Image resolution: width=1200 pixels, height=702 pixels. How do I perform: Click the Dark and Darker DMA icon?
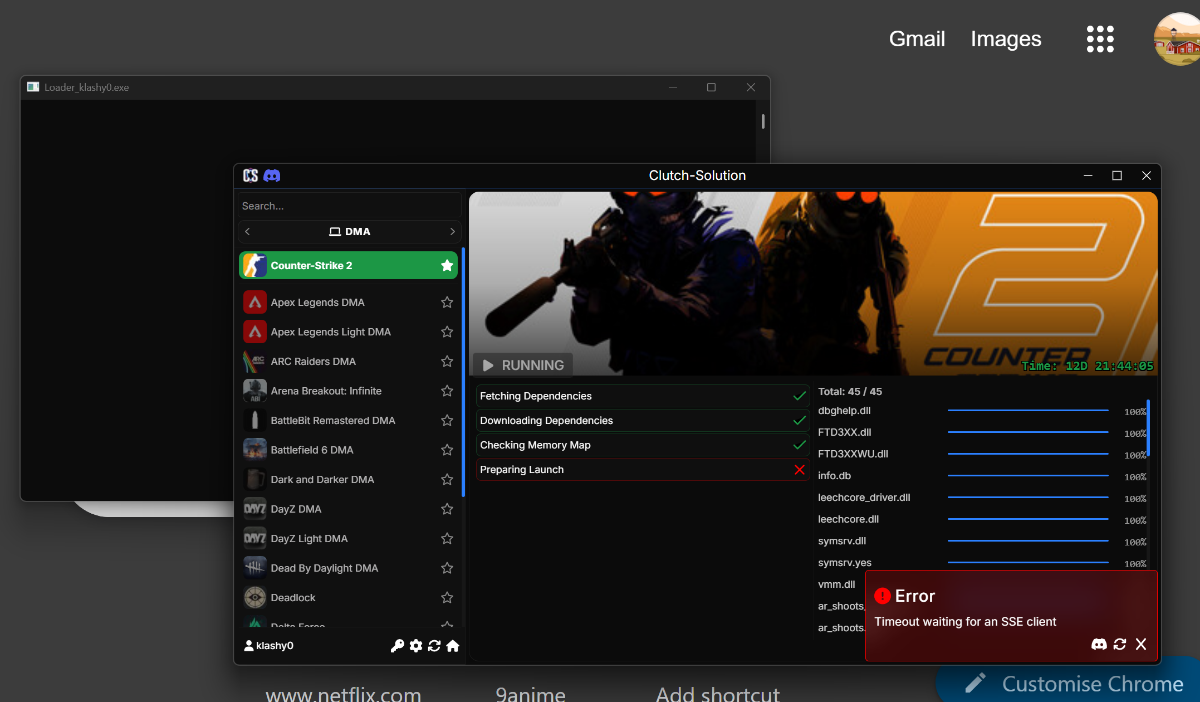tap(255, 479)
